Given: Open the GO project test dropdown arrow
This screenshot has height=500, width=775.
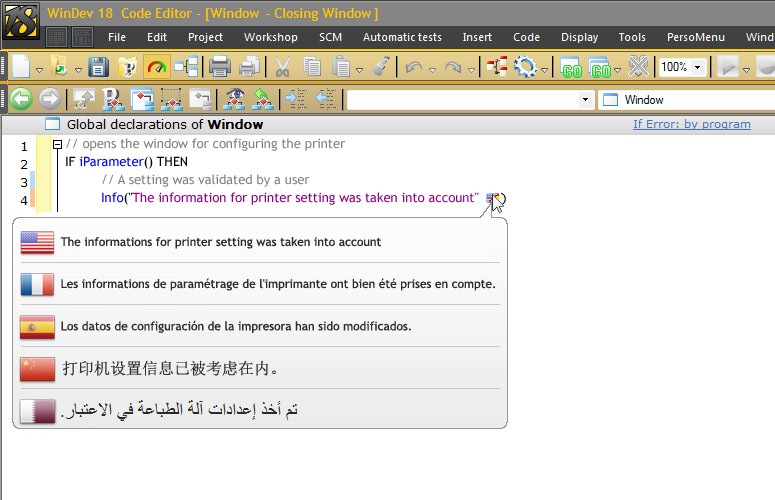Looking at the screenshot, I should [617, 70].
